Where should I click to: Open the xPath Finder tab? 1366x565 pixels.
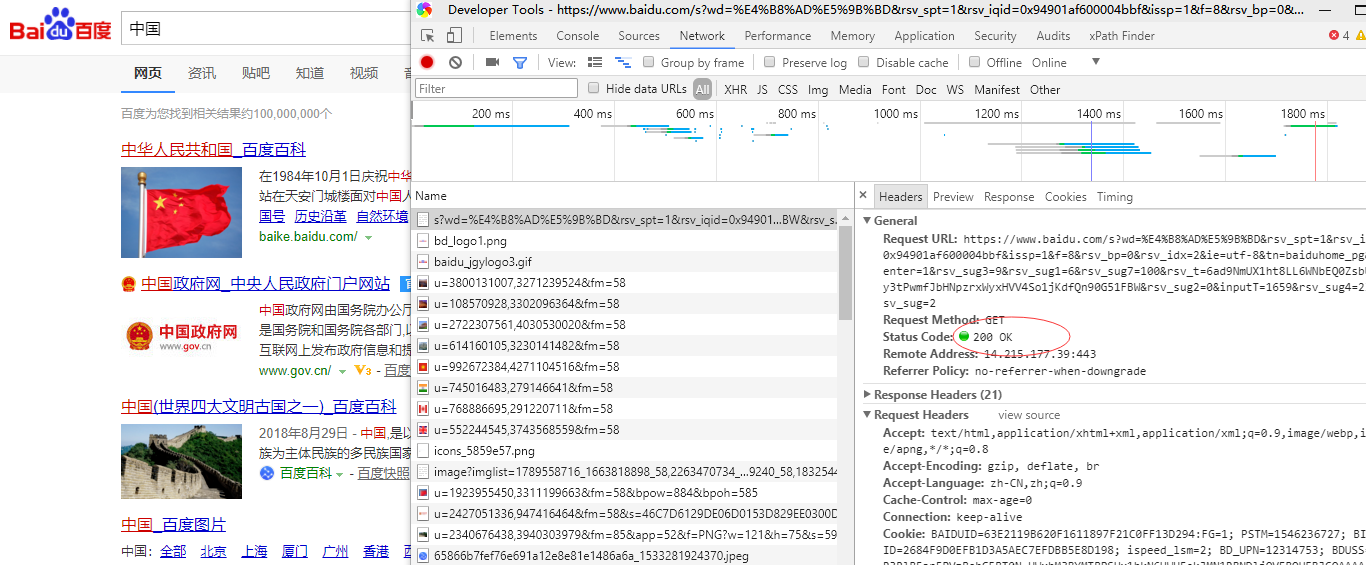tap(1122, 36)
